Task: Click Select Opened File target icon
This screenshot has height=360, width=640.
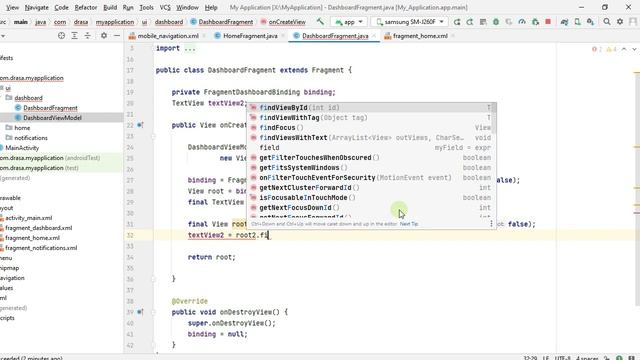Action: click(x=61, y=36)
